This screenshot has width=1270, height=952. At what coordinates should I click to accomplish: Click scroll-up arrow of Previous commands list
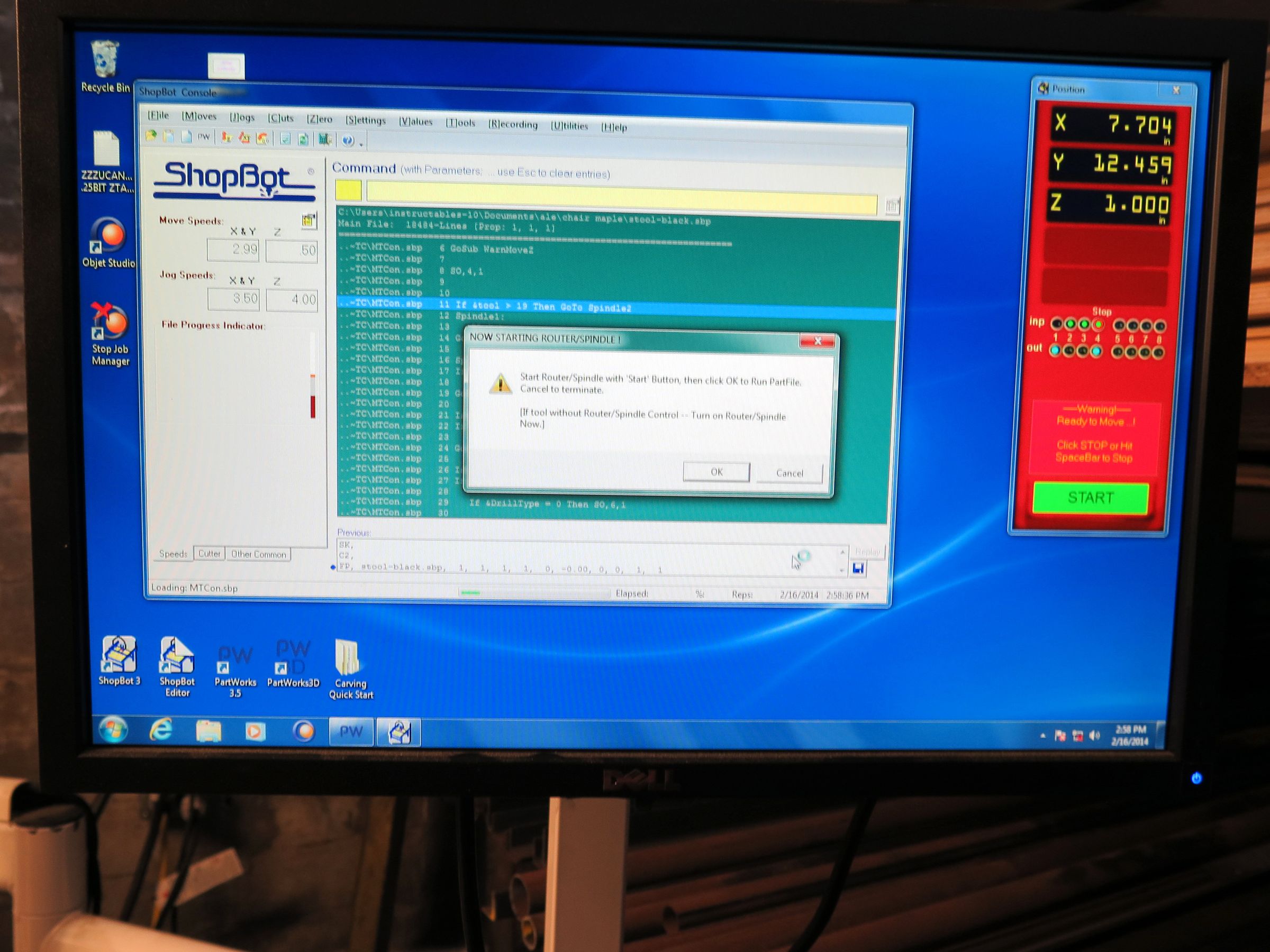(x=842, y=552)
